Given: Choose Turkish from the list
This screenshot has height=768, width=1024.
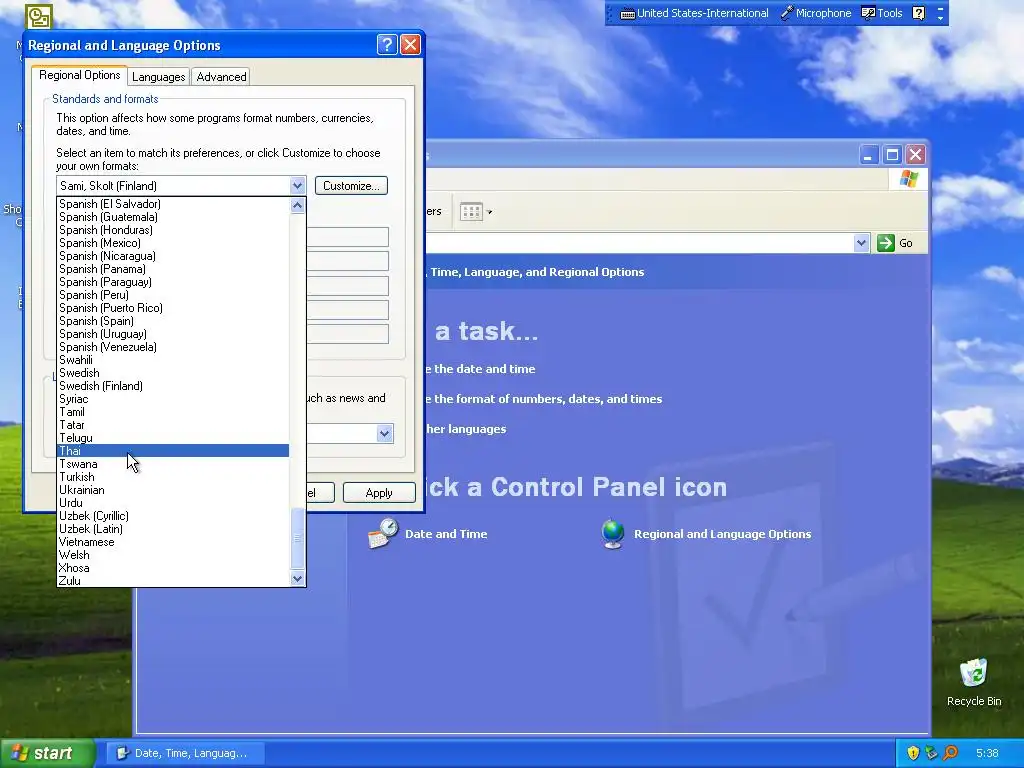Looking at the screenshot, I should pos(173,477).
